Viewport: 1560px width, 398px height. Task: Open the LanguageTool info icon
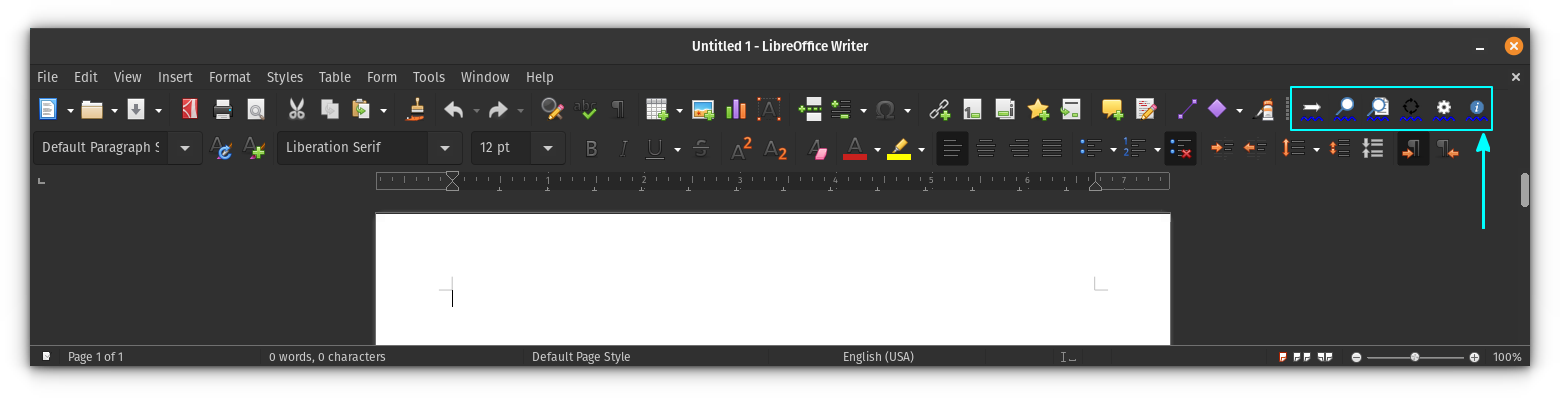click(1476, 108)
